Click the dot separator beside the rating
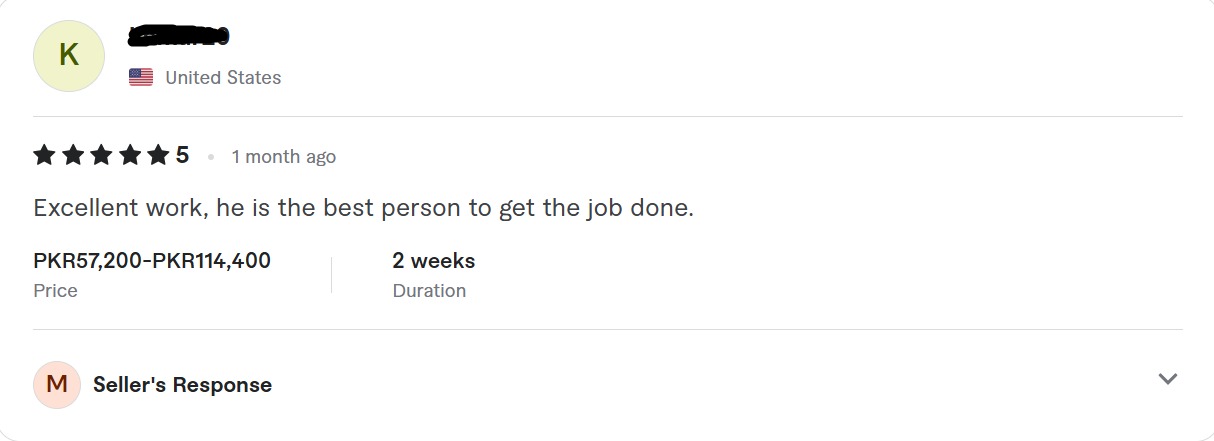Screen dimensions: 1214x441 (x=211, y=157)
